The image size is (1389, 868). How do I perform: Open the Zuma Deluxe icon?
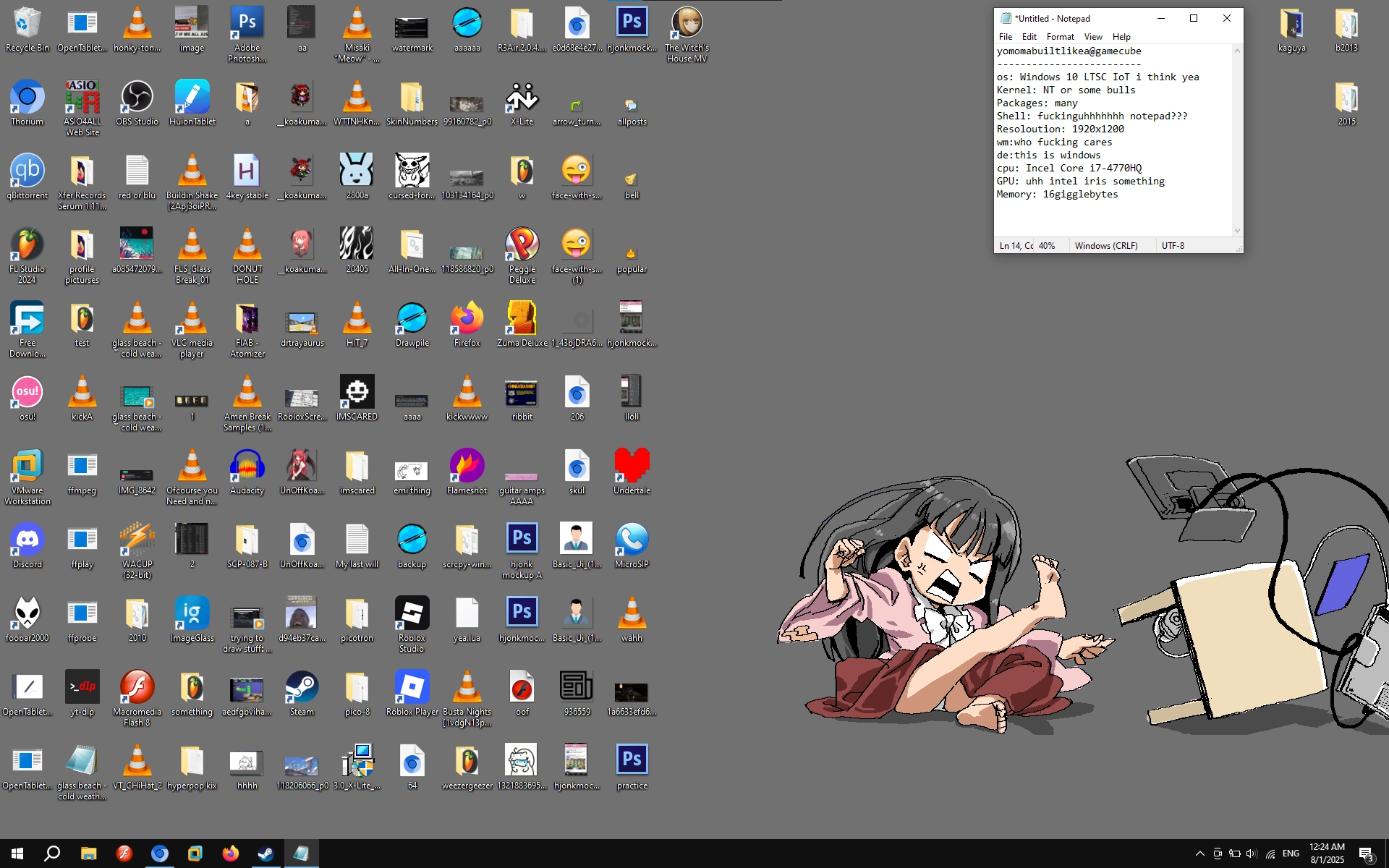pos(522,325)
